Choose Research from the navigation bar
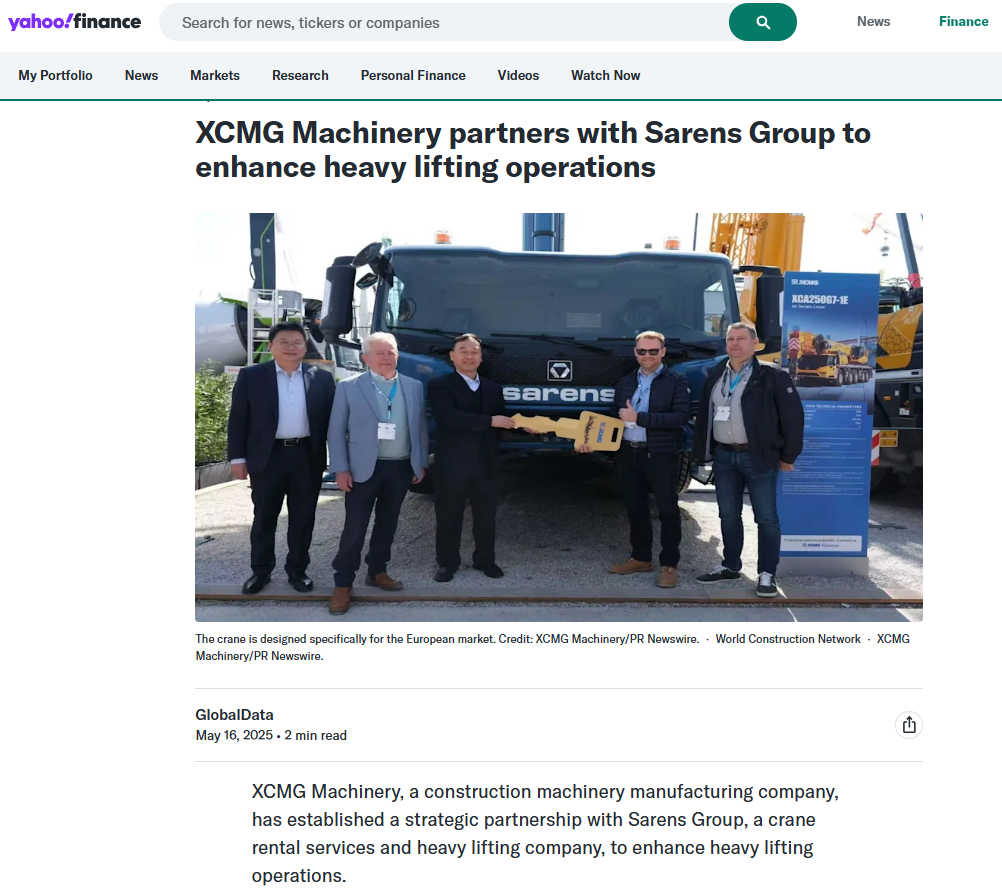 [300, 75]
